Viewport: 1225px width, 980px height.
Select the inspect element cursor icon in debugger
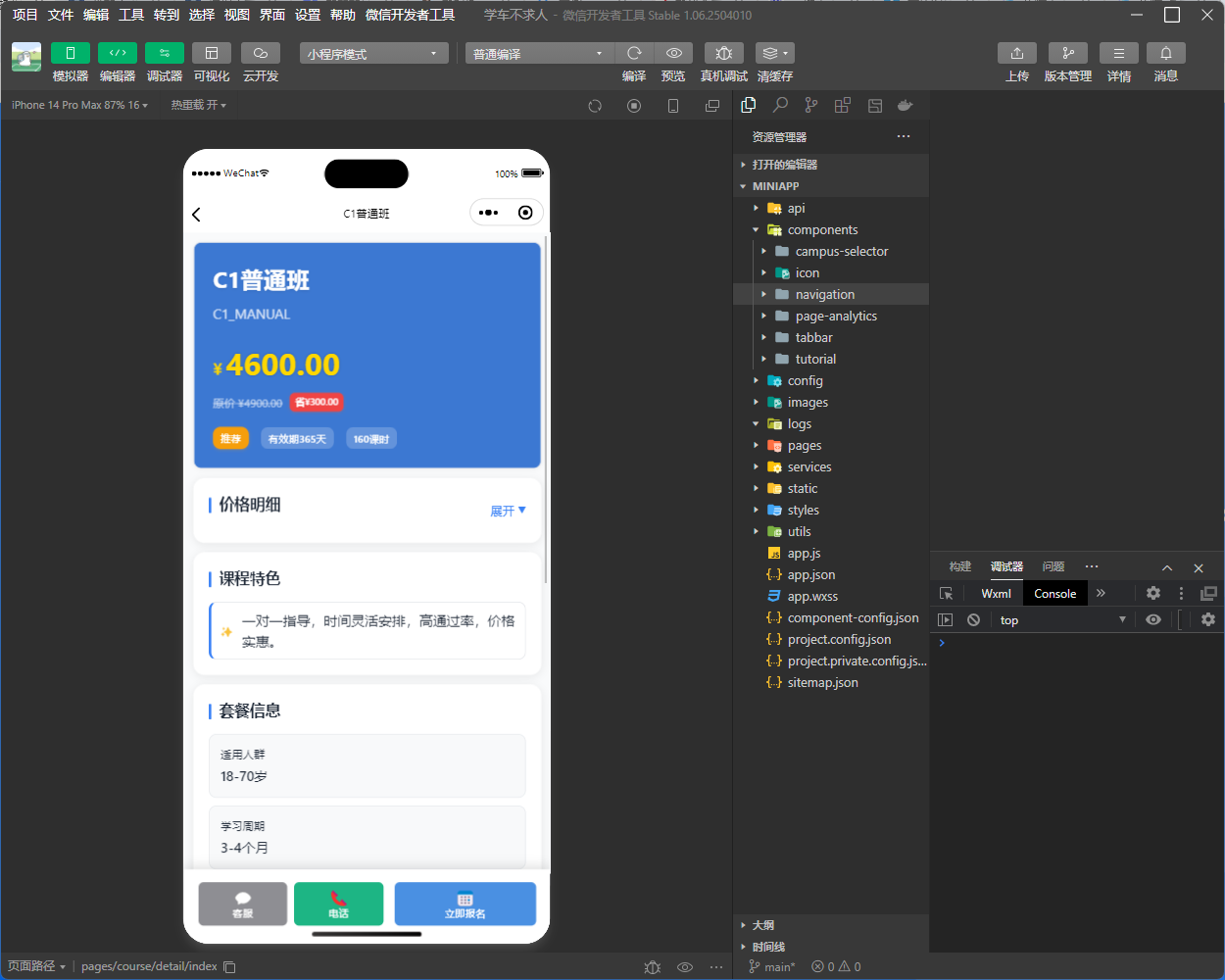(x=945, y=593)
